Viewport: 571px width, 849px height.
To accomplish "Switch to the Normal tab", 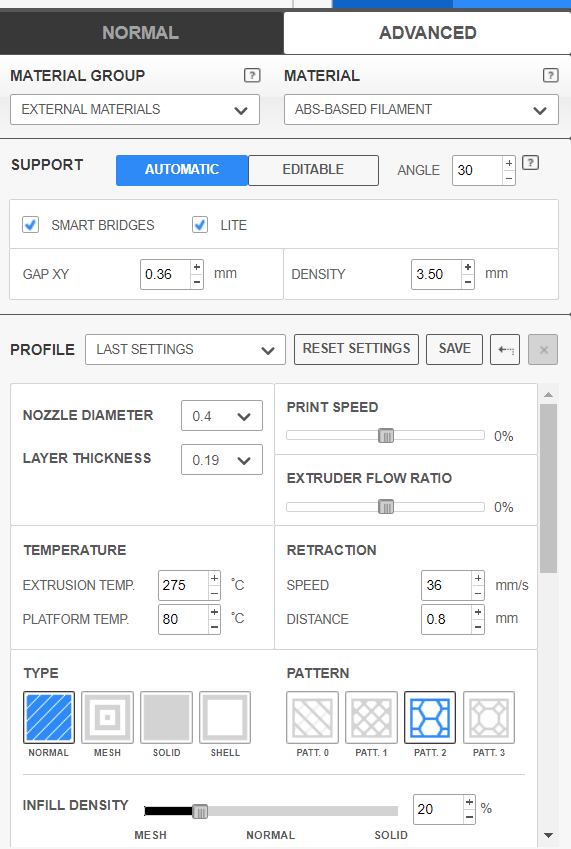I will click(141, 32).
